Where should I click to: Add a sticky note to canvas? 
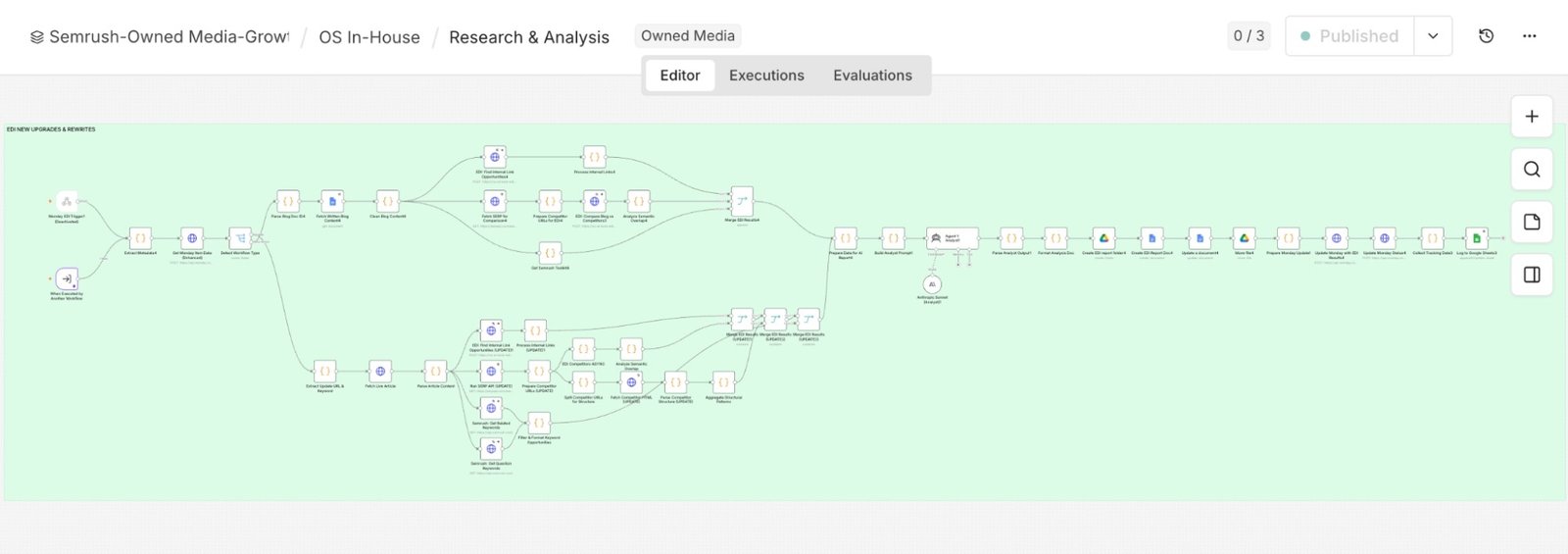1532,223
